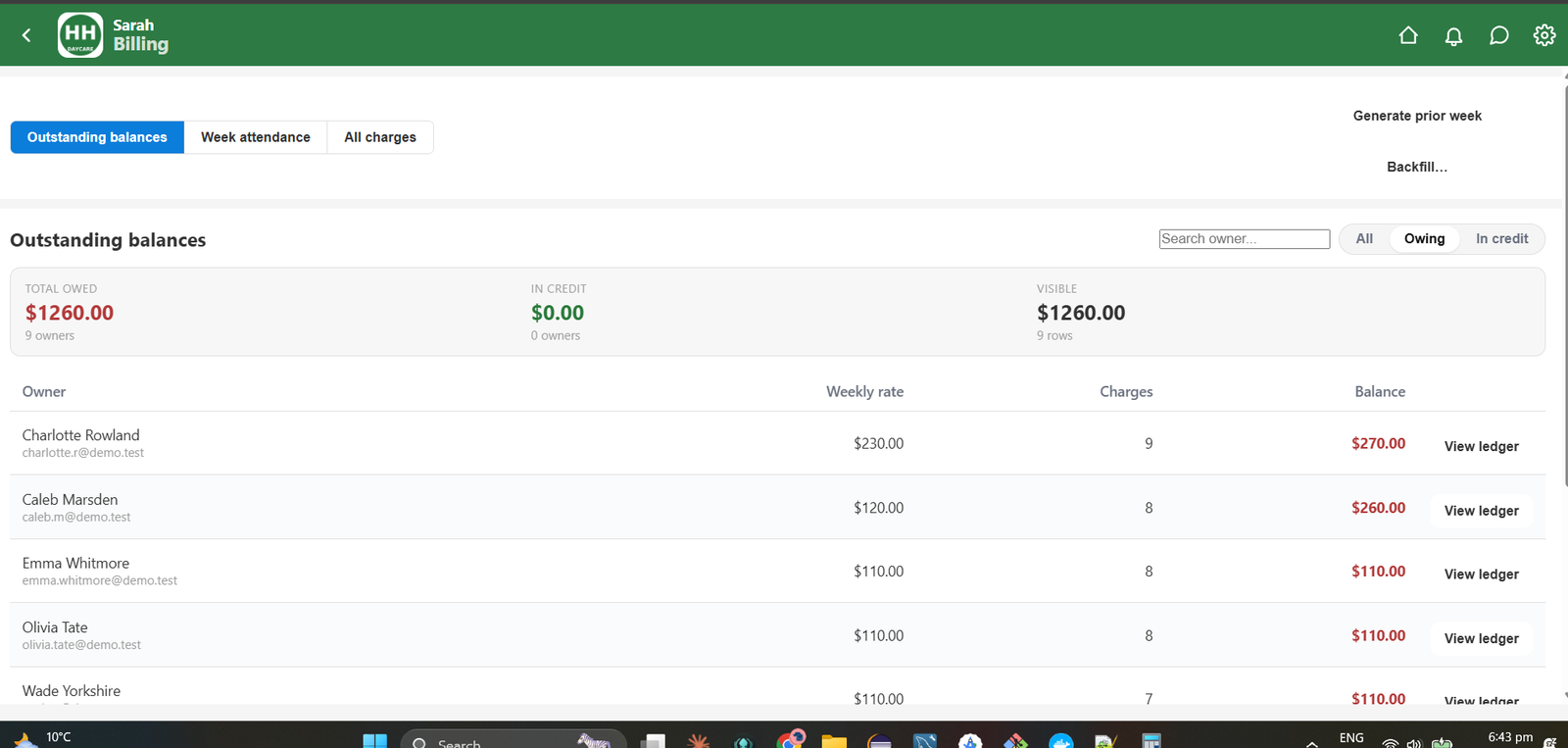Image resolution: width=1568 pixels, height=748 pixels.
Task: Click Olivia Tate owner name
Action: pos(55,627)
